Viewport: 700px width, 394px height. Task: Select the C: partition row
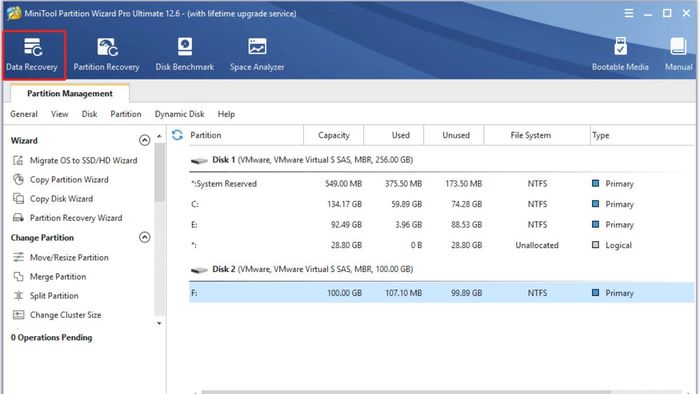point(442,204)
